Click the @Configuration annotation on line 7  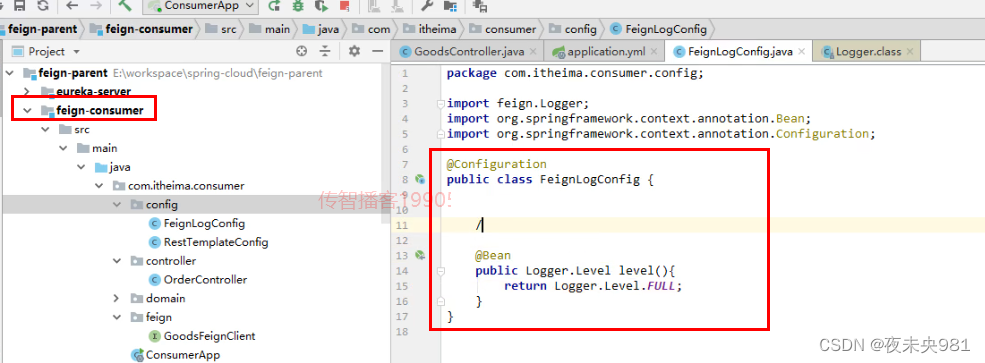[497, 164]
